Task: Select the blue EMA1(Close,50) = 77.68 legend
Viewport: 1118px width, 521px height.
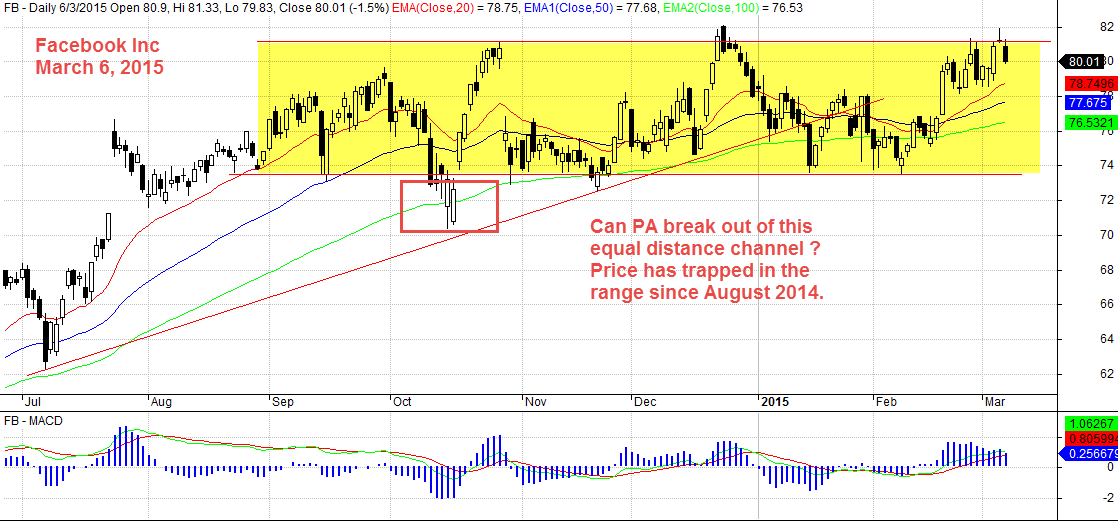Action: tap(595, 9)
